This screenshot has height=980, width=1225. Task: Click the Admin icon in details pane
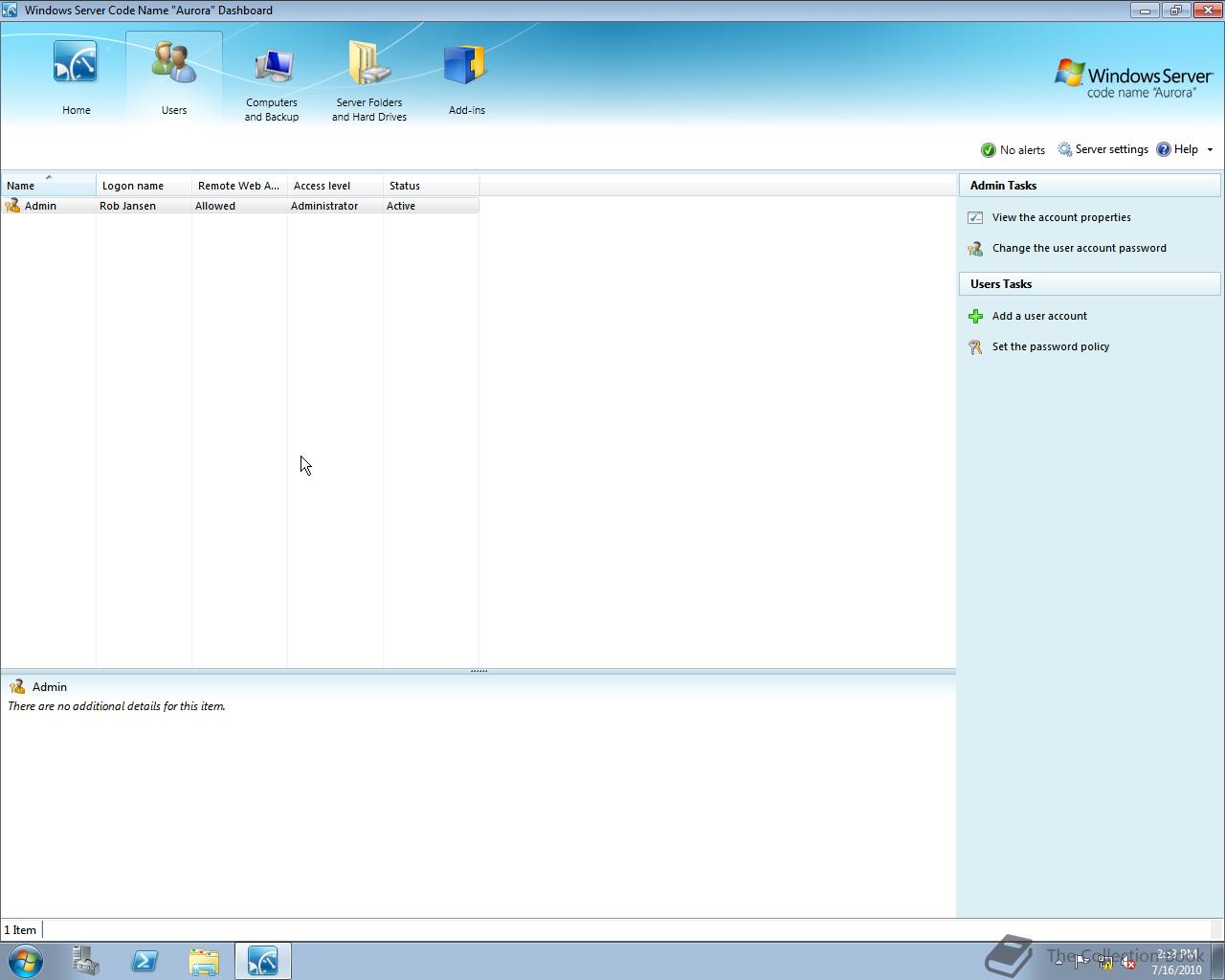click(x=16, y=687)
